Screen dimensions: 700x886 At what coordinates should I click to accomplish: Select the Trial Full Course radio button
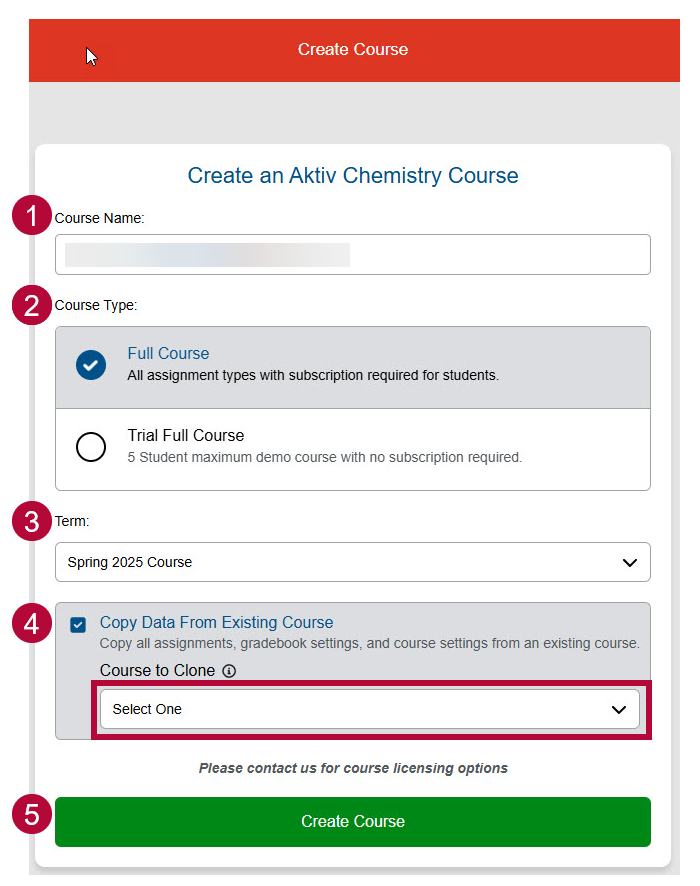coord(91,447)
